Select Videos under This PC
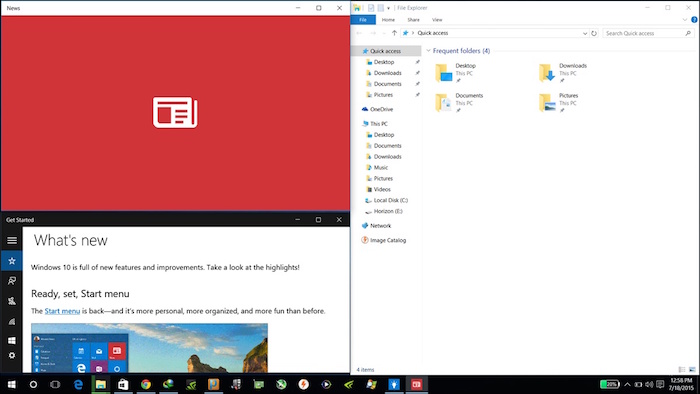 click(x=382, y=190)
